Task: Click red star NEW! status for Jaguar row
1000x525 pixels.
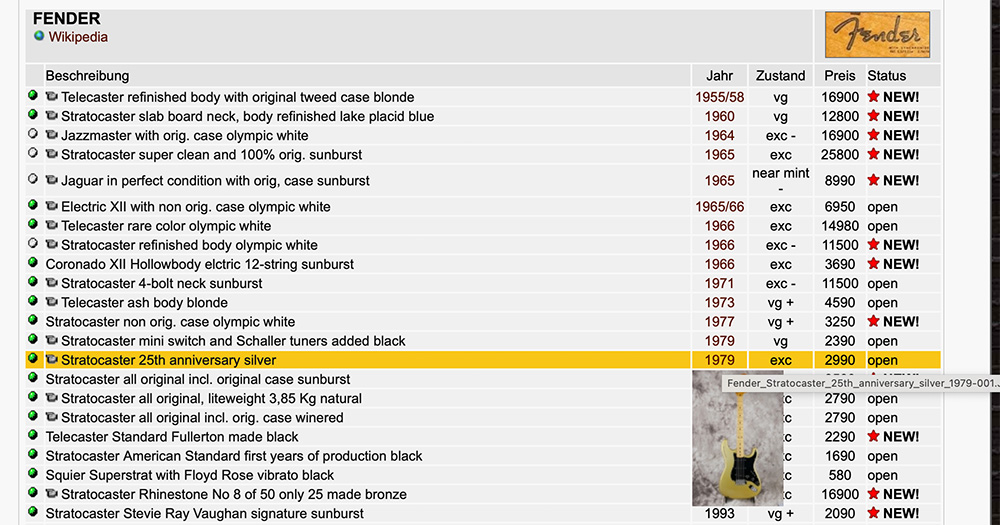Action: [893, 181]
